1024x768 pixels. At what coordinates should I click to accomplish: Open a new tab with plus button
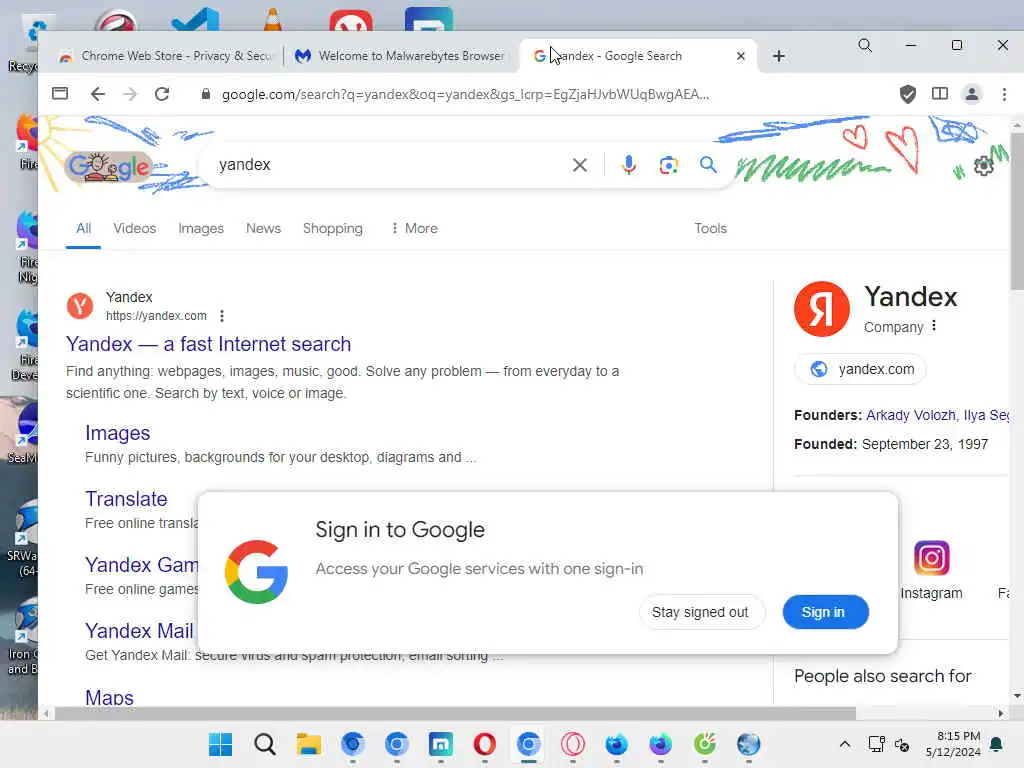pos(778,56)
